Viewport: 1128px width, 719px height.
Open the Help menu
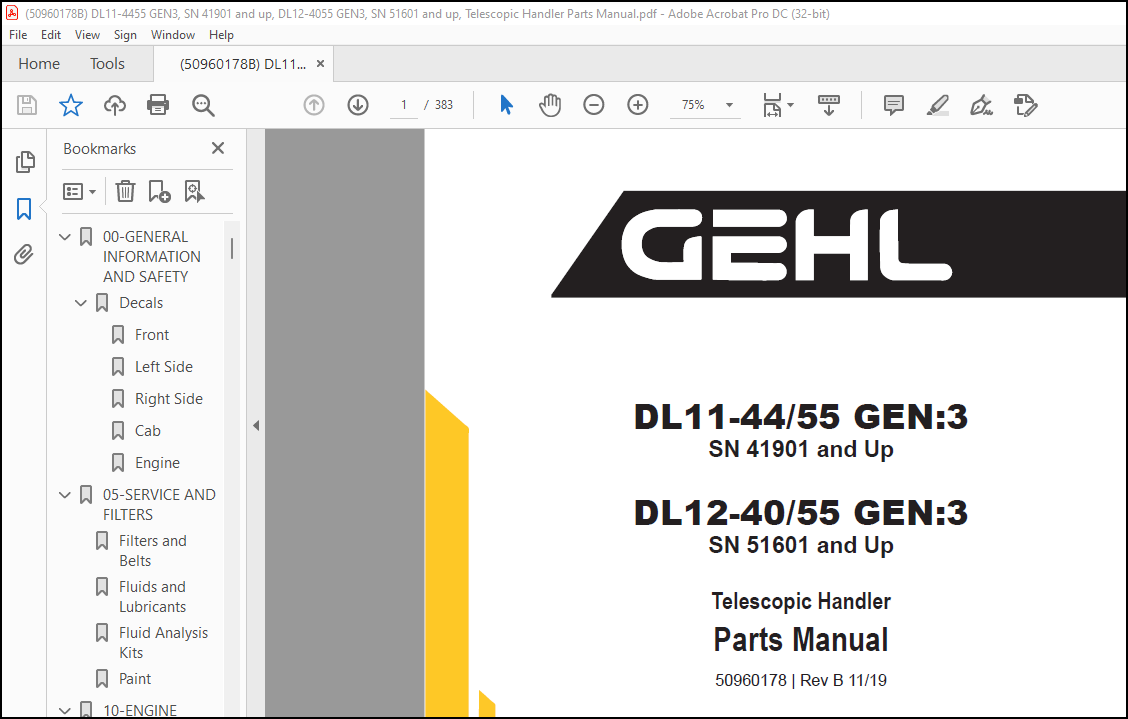point(221,35)
